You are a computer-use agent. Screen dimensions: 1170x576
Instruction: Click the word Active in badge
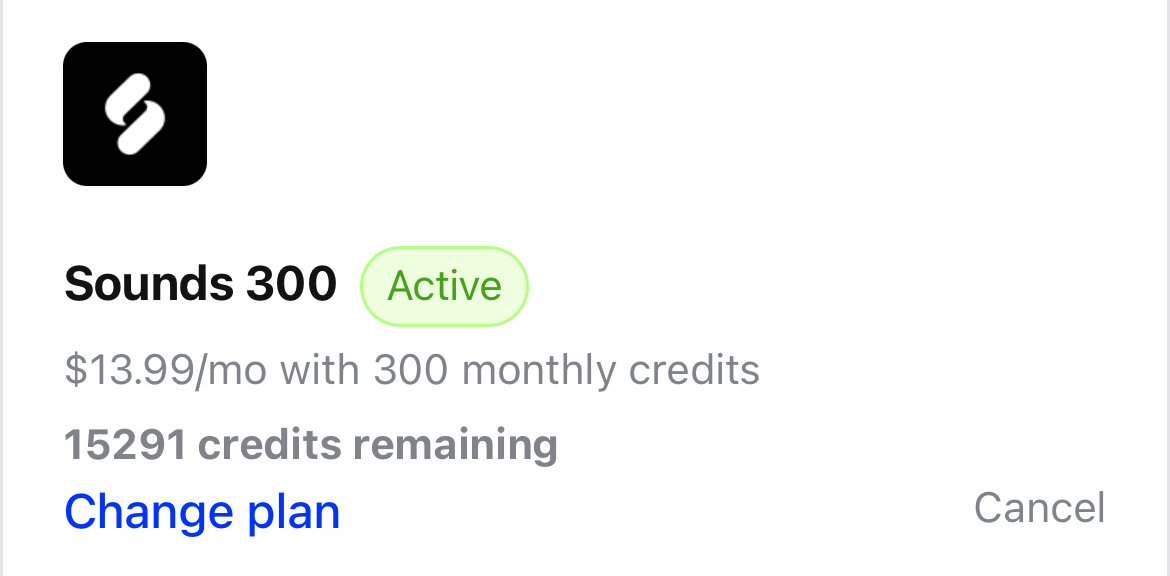[x=445, y=287]
